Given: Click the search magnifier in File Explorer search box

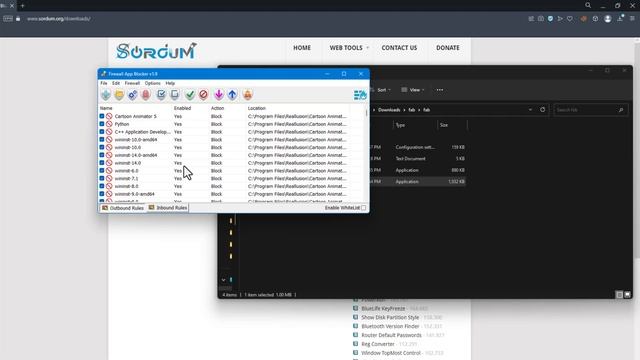Looking at the screenshot, I should (x=621, y=110).
